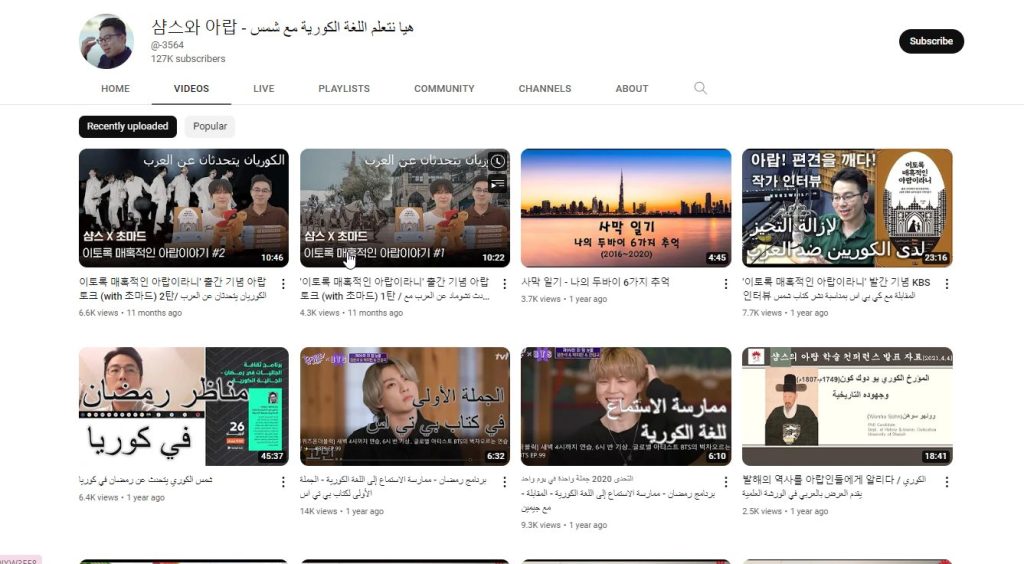Open the Arabic title under the 6:10 video
This screenshot has width=1024, height=564.
pos(618,494)
